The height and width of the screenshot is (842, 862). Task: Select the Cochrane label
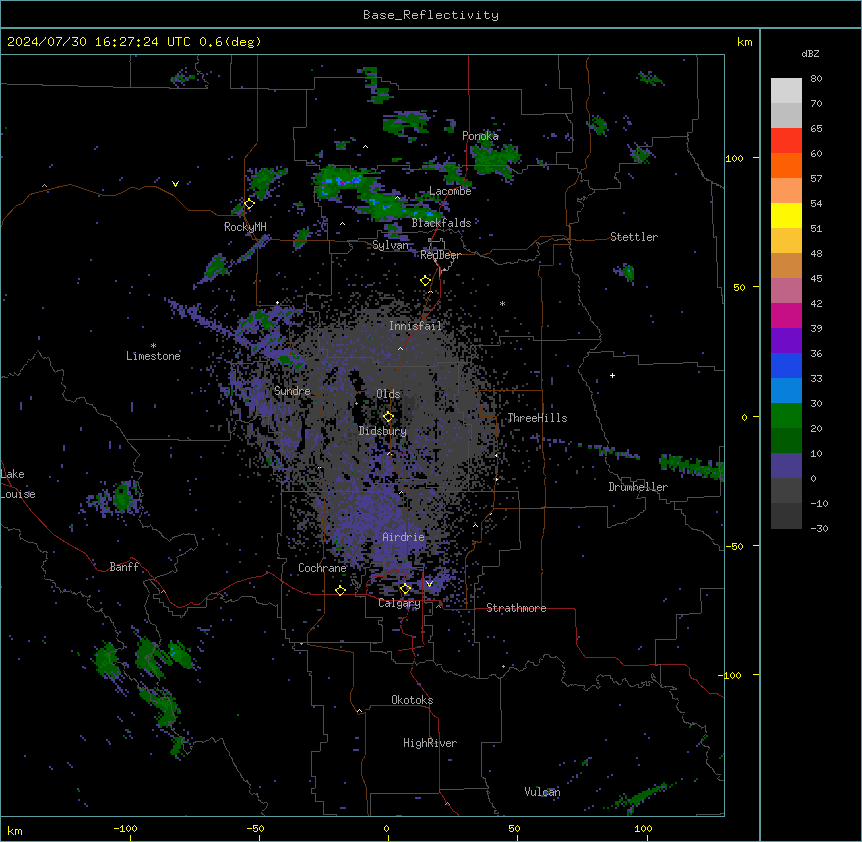(322, 568)
